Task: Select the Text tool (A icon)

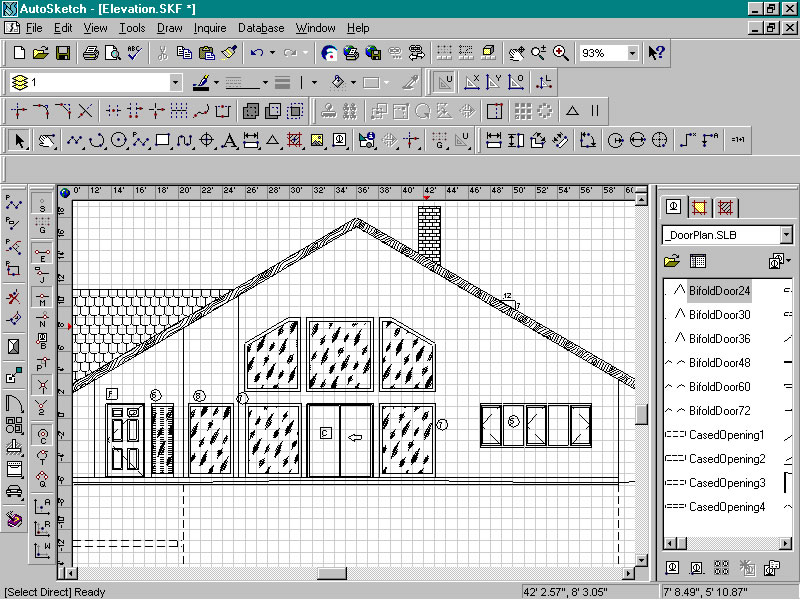Action: tap(229, 140)
